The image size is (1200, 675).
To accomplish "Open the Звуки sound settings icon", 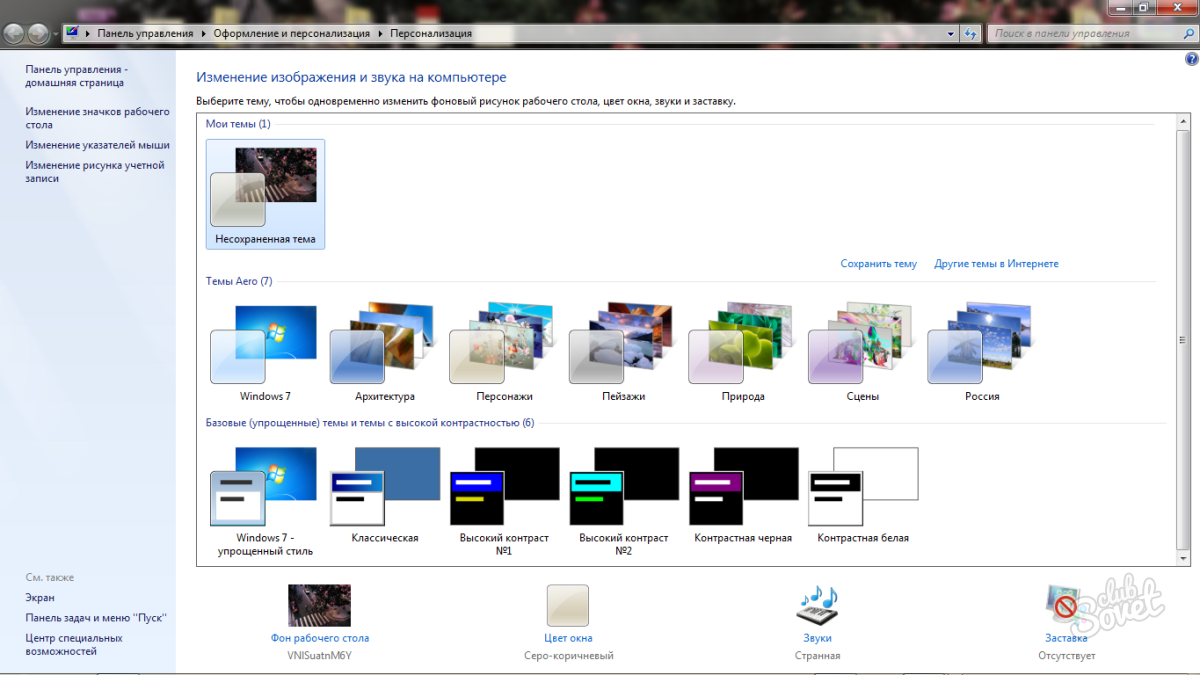I will [817, 606].
